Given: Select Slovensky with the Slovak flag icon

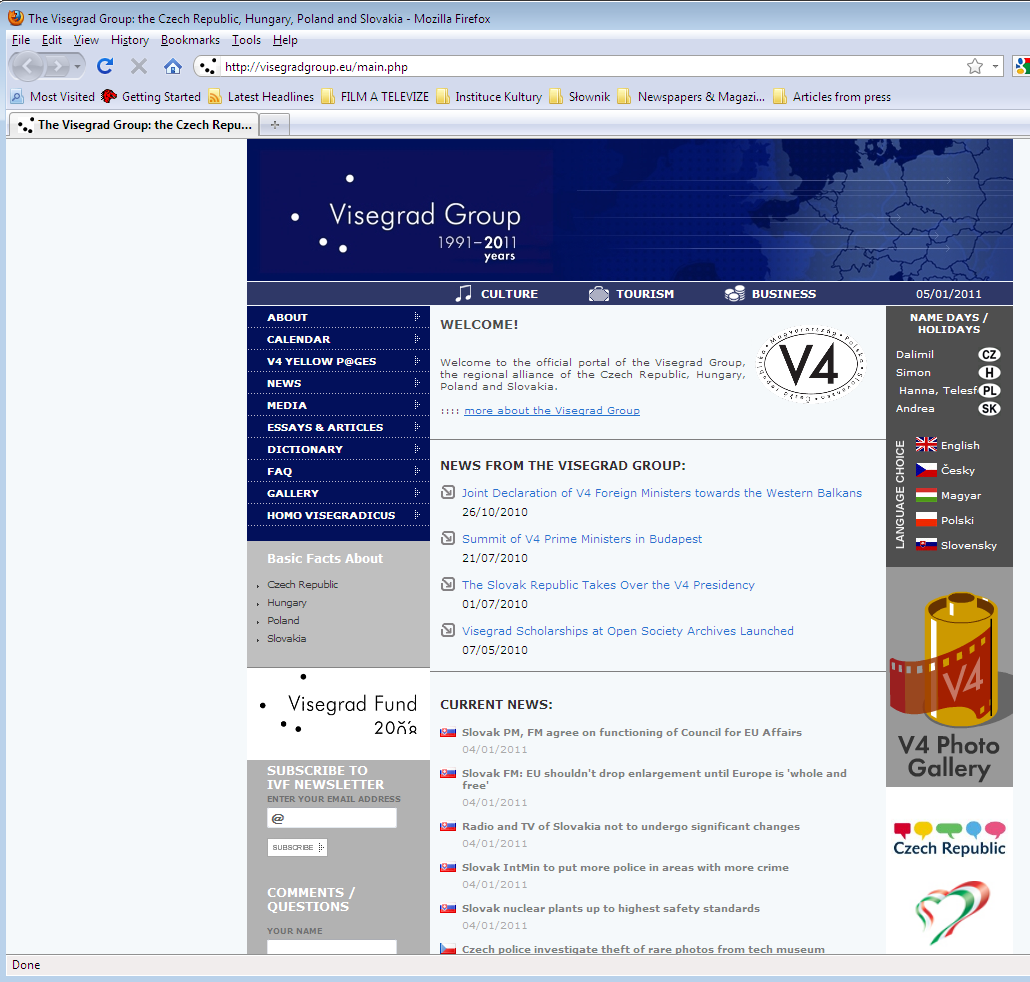Looking at the screenshot, I should click(x=926, y=545).
